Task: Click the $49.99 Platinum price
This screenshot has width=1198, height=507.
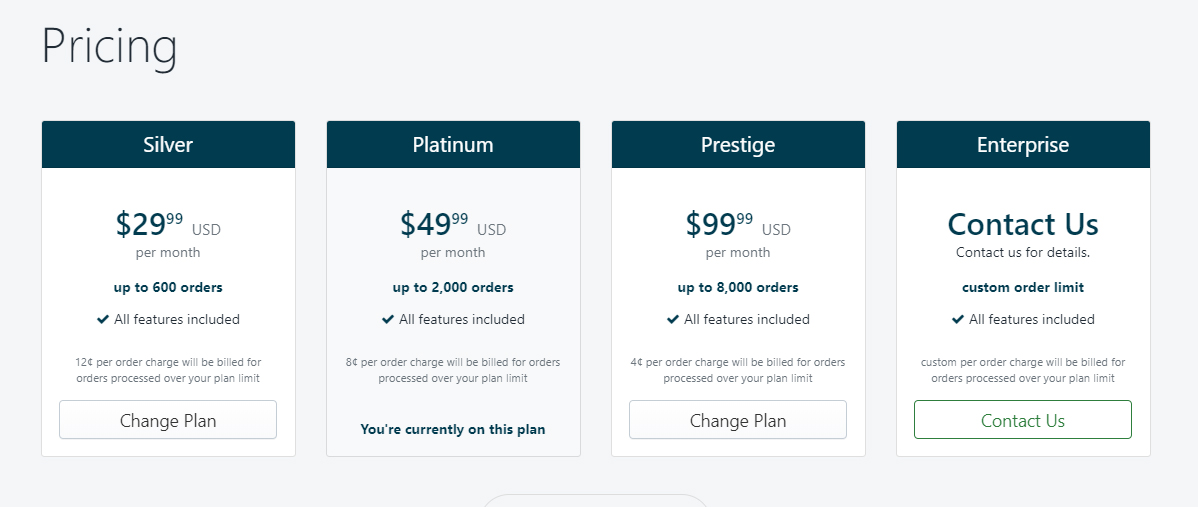Action: (434, 224)
